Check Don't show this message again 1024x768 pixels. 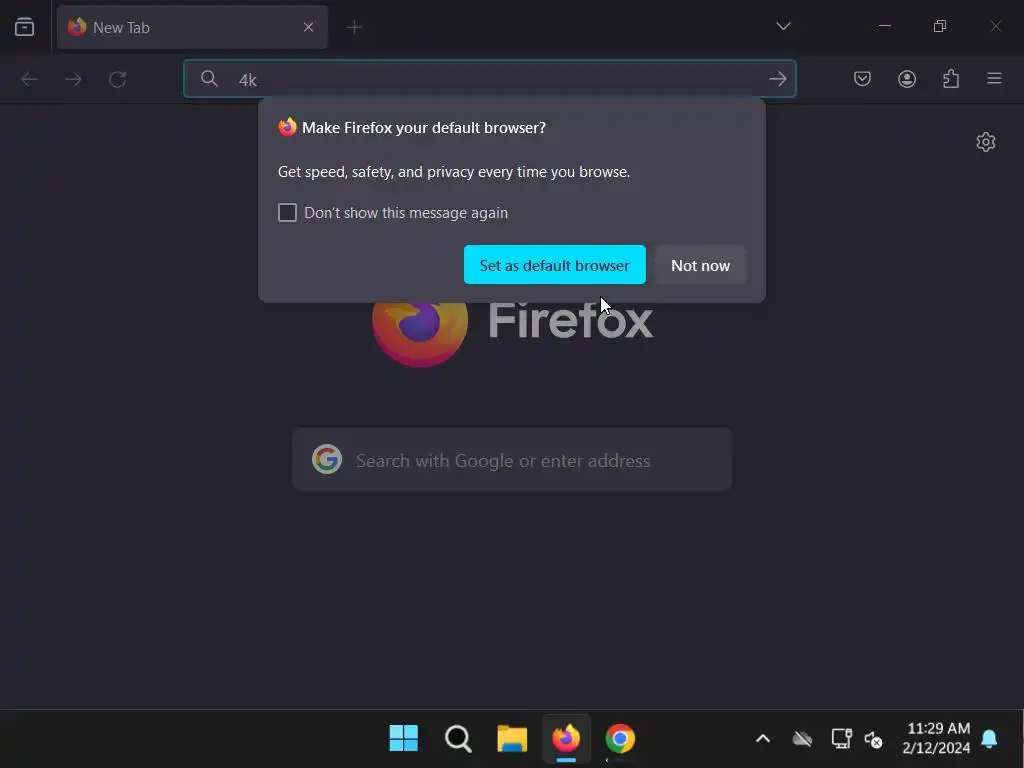[287, 212]
